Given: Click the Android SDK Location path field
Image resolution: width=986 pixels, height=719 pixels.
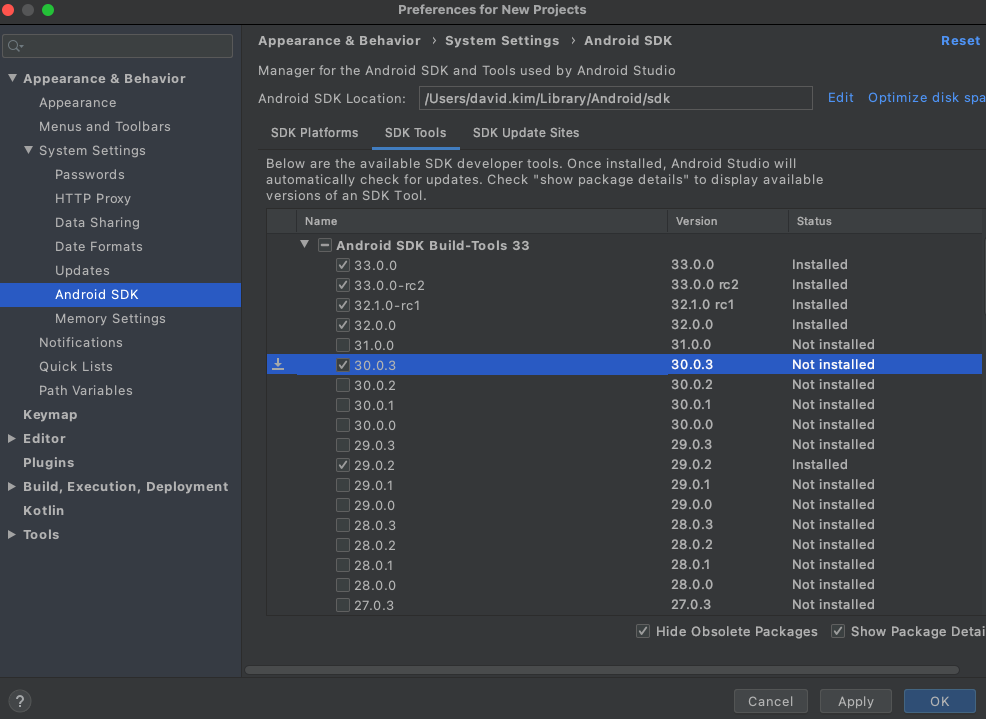Looking at the screenshot, I should pos(616,98).
